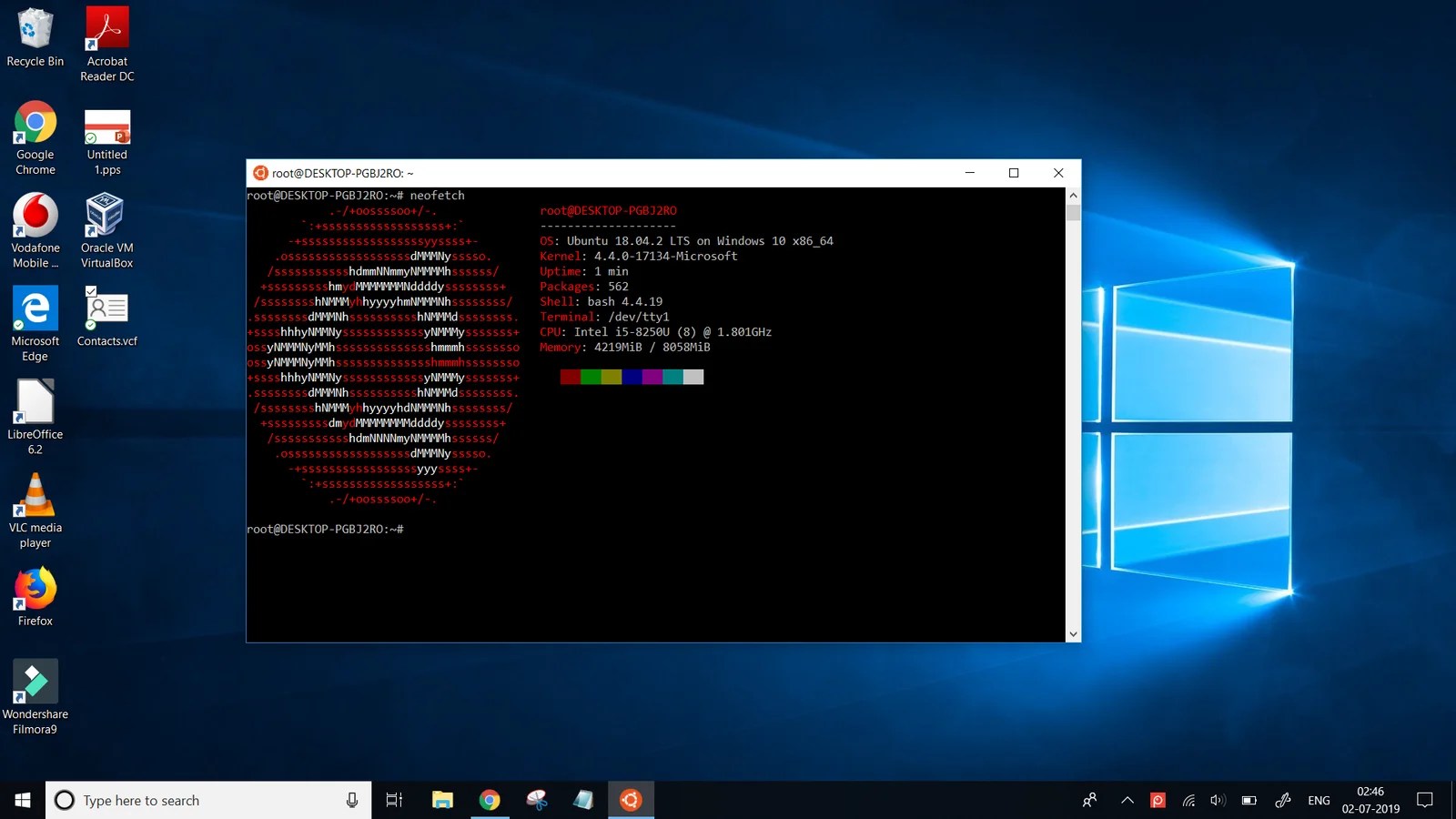
Task: Open Snipping Tool from the taskbar
Action: [537, 801]
